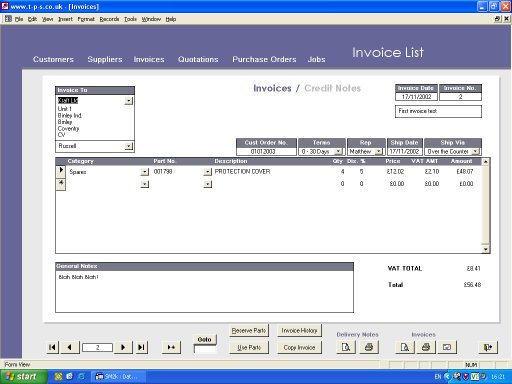Select the new row asterisk selector
Screen dimensions: 512x384
click(x=61, y=184)
